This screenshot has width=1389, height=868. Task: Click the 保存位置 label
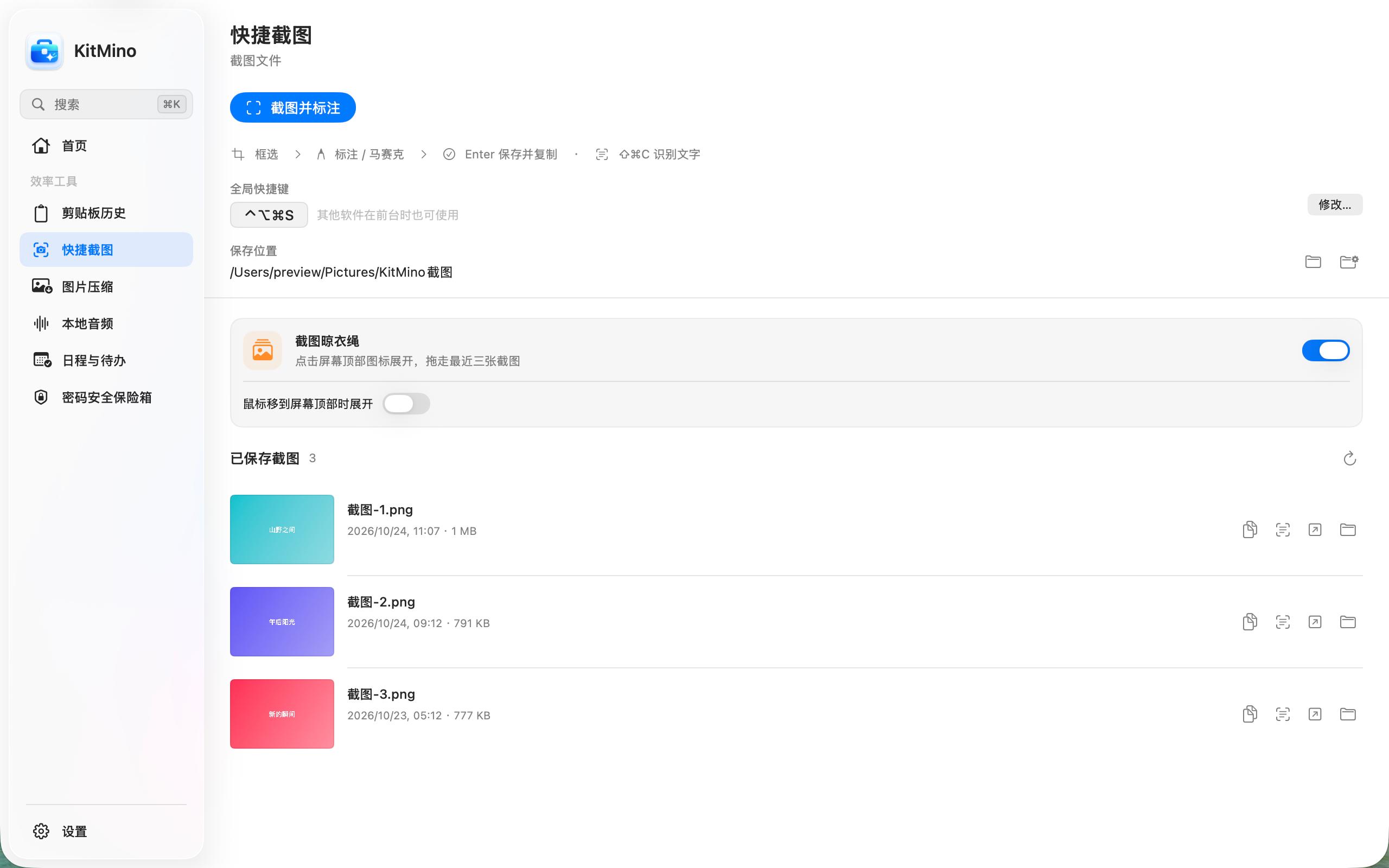coord(254,251)
